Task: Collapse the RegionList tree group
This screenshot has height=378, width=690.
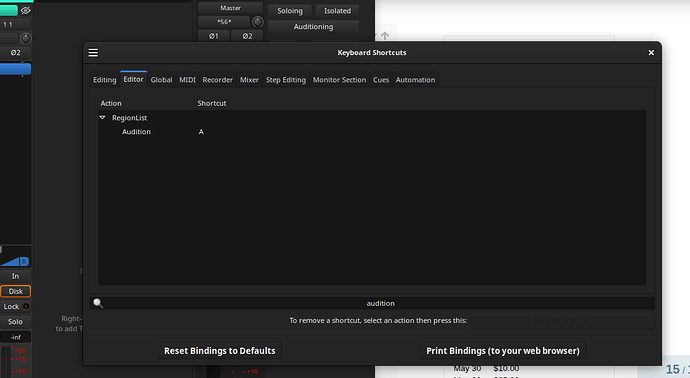Action: pyautogui.click(x=103, y=117)
